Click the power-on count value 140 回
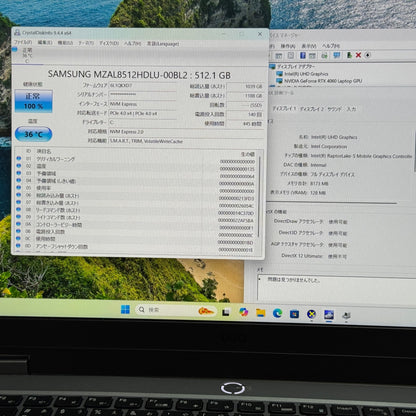416x416 pixels. tap(245, 114)
